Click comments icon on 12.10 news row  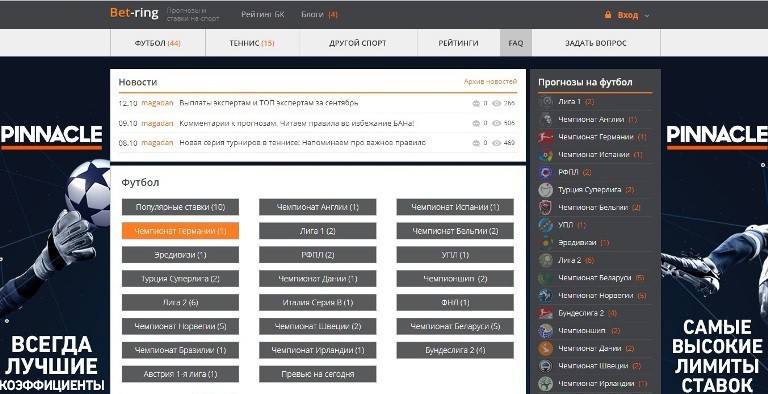coord(476,103)
